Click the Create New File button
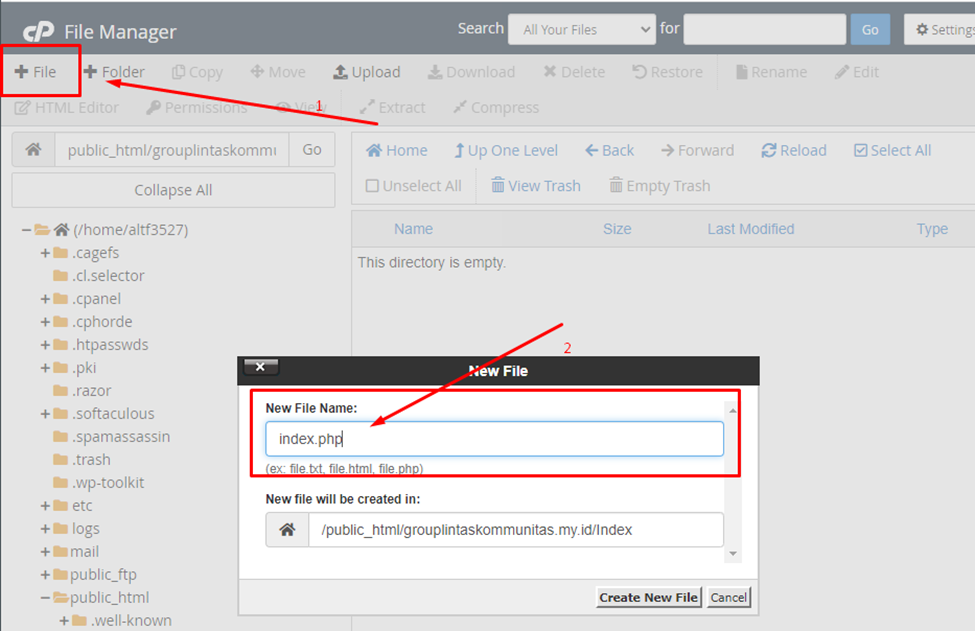975x631 pixels. pyautogui.click(x=649, y=597)
